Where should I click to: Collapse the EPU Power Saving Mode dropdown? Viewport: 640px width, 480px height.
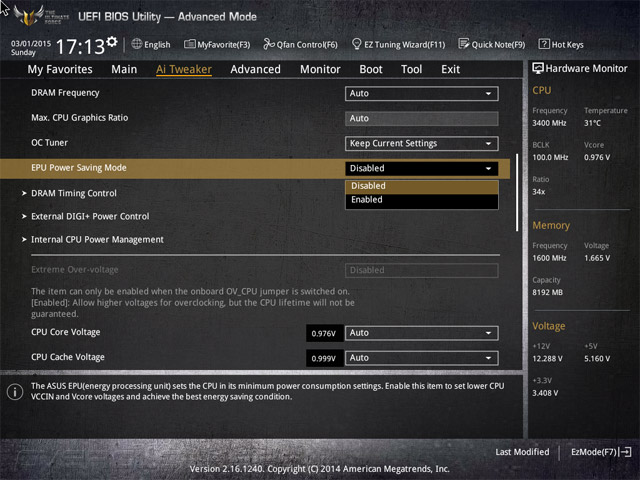[x=422, y=168]
